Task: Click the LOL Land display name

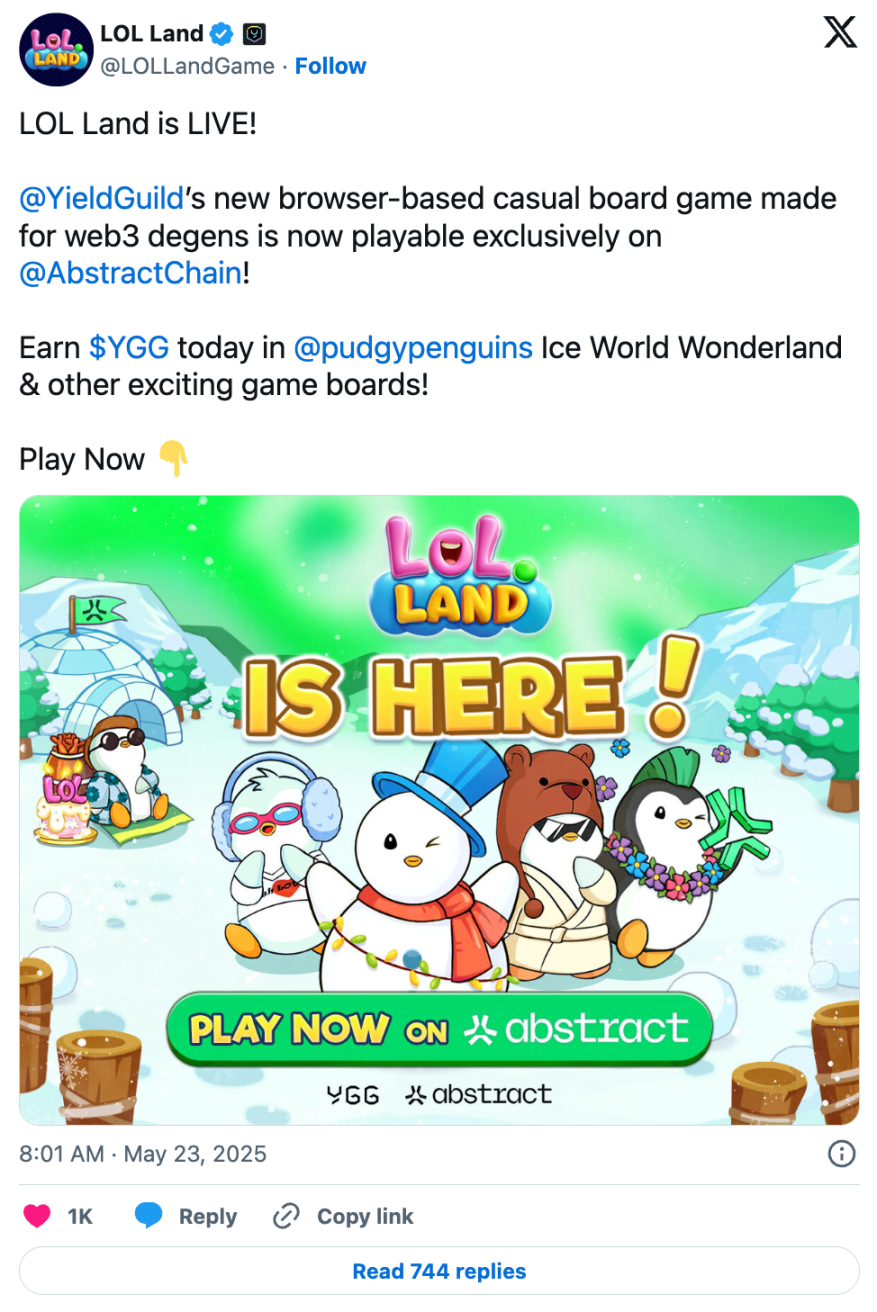Action: [x=152, y=34]
